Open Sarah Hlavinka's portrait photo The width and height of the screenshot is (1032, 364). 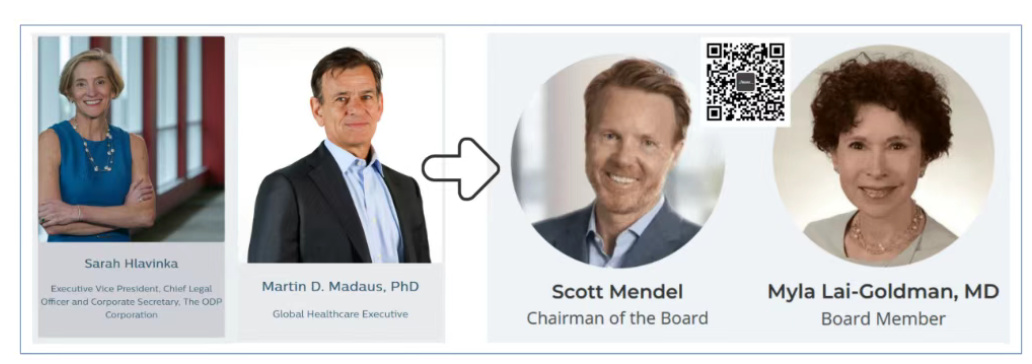click(x=131, y=139)
